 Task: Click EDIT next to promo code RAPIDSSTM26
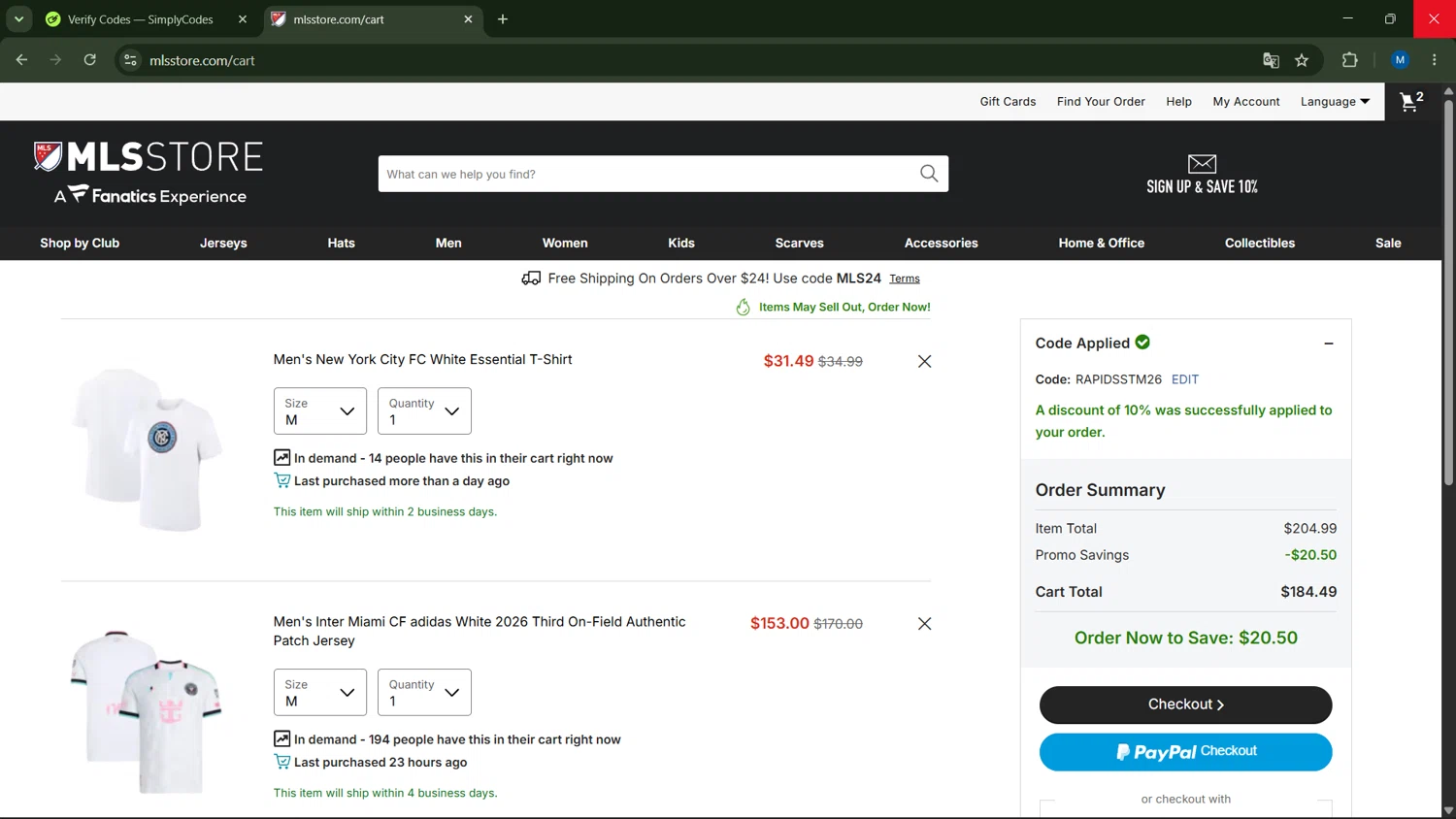coord(1184,379)
